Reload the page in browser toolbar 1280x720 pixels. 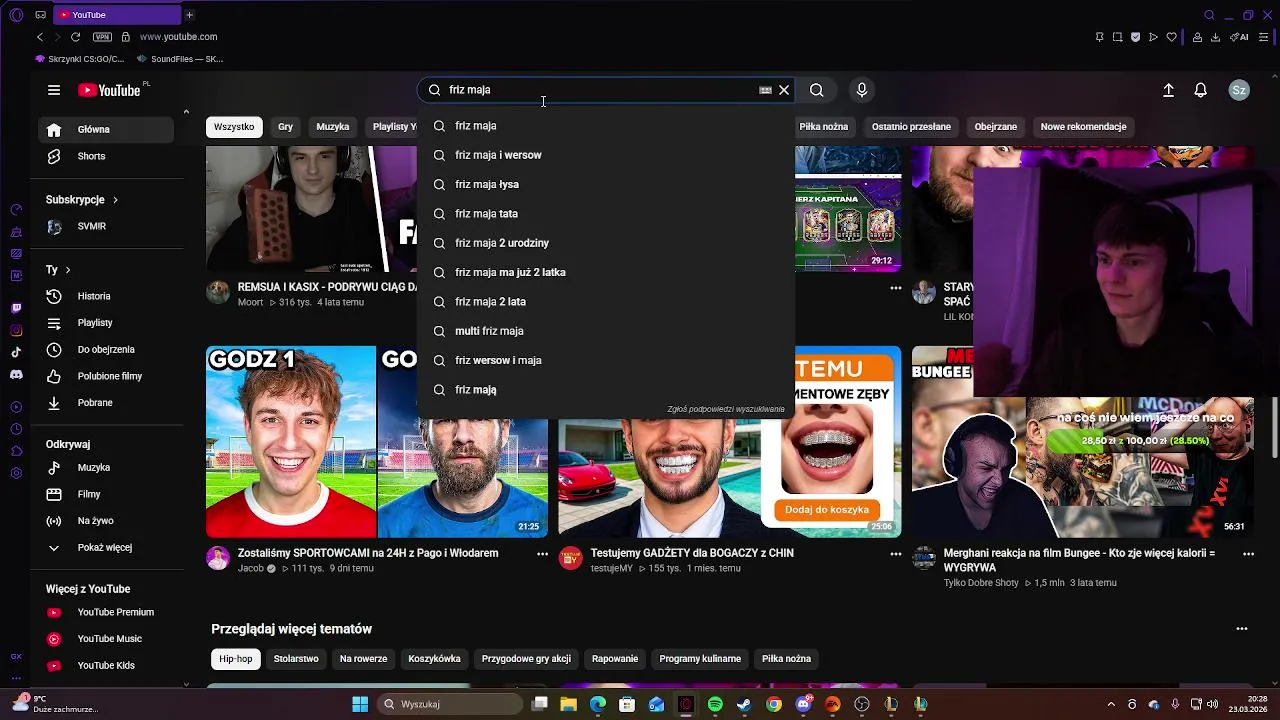[x=75, y=37]
